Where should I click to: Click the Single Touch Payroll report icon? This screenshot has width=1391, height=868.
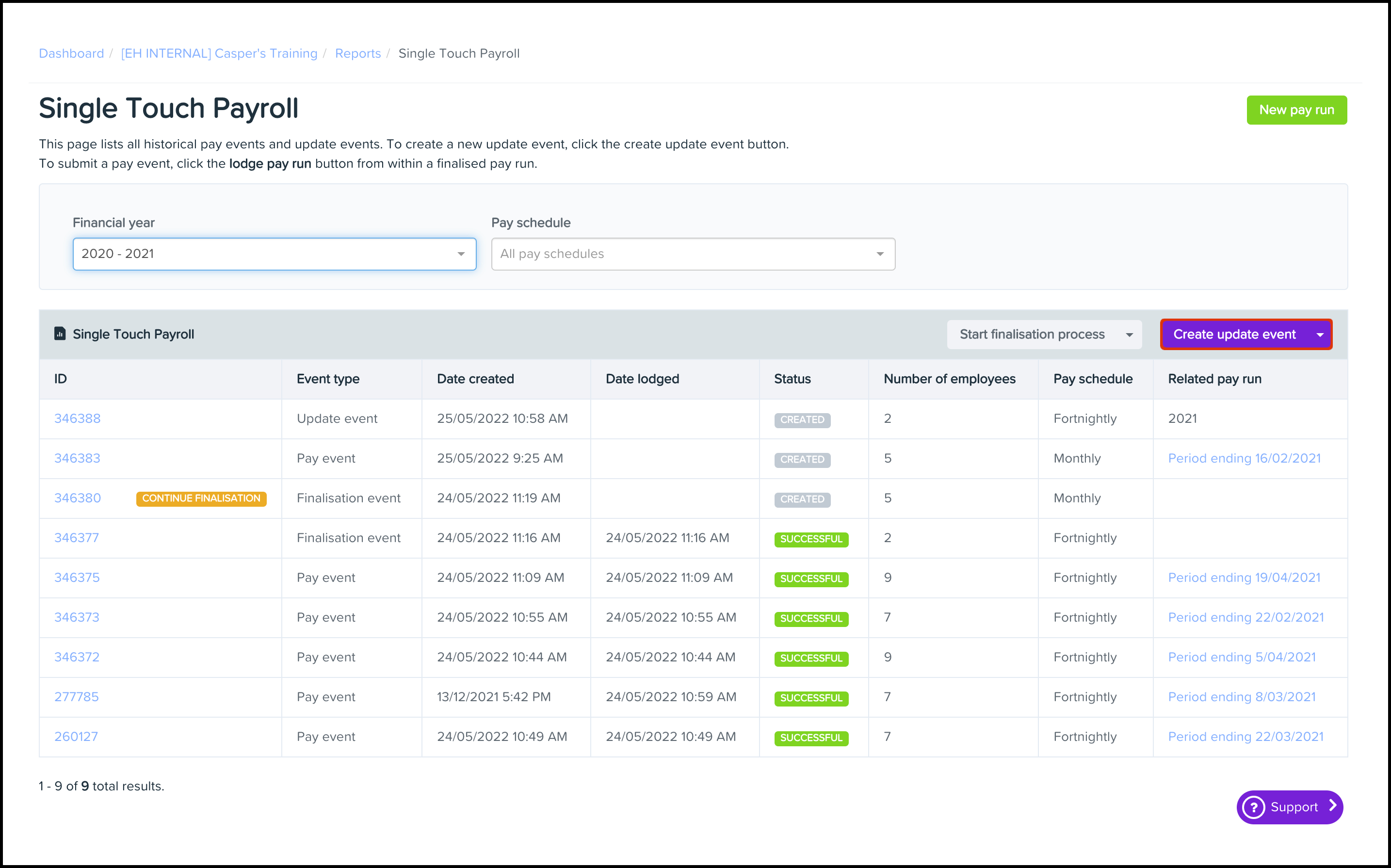click(60, 334)
